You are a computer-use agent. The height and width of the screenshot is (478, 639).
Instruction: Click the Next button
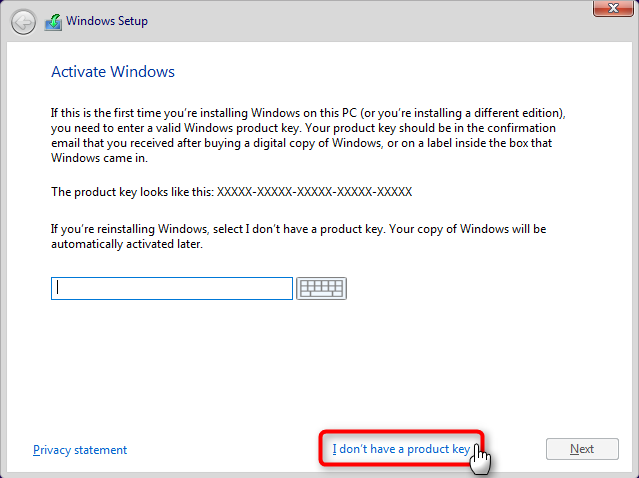click(x=582, y=449)
